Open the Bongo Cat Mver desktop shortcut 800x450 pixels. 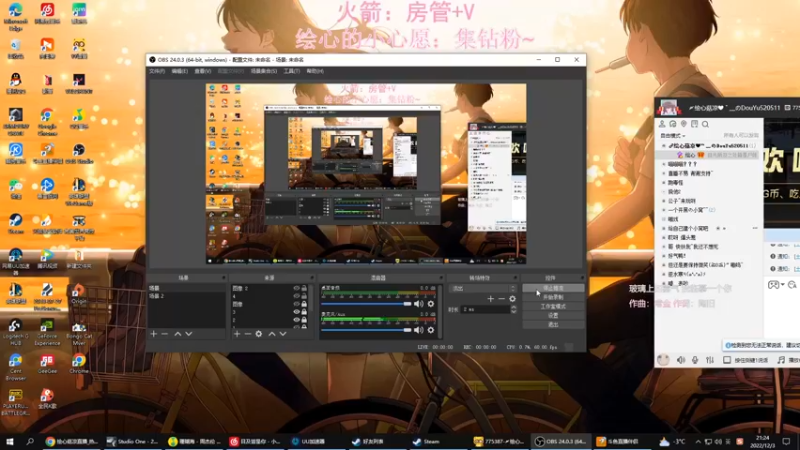pyautogui.click(x=79, y=332)
